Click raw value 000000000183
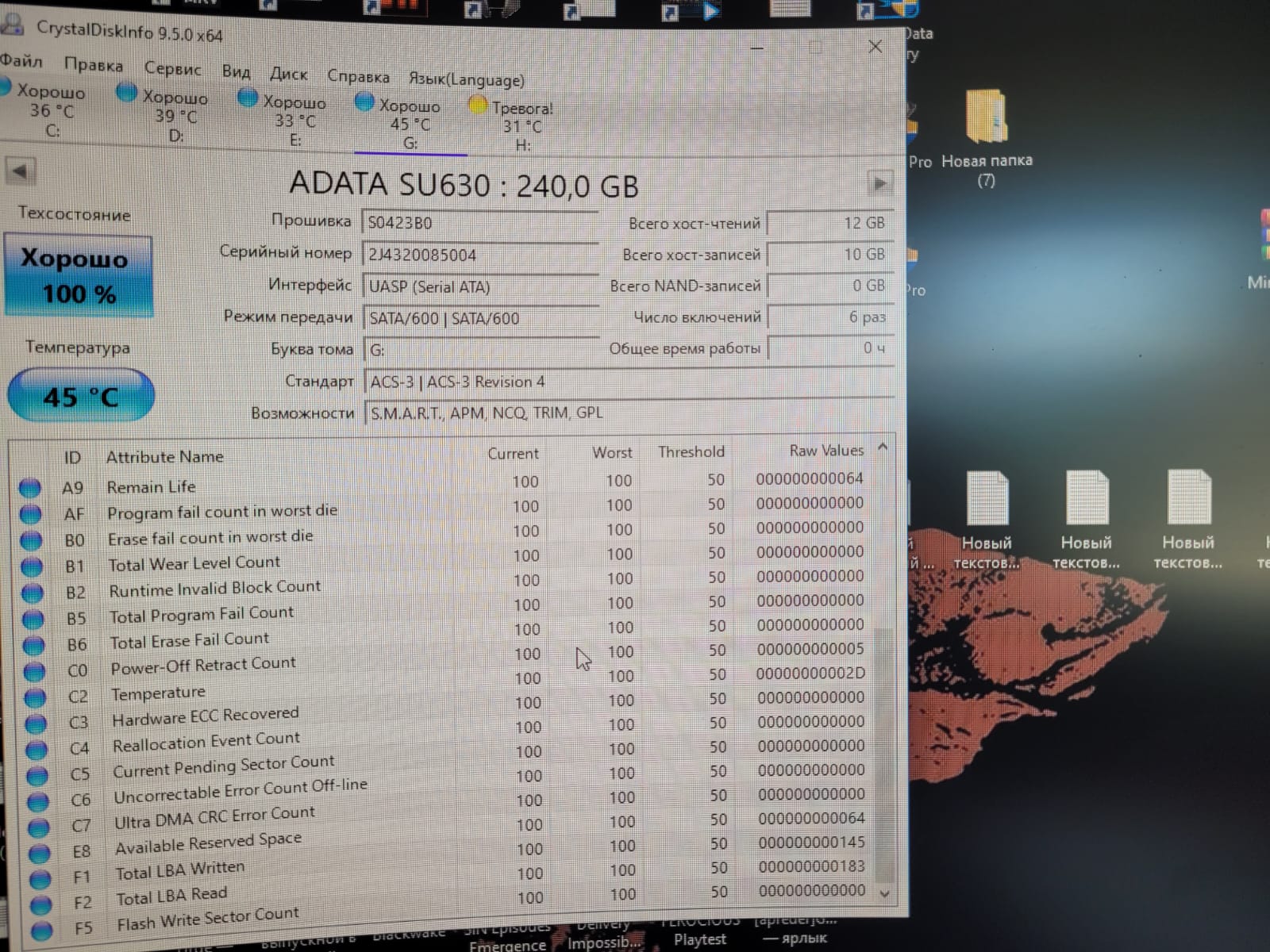 pos(811,867)
